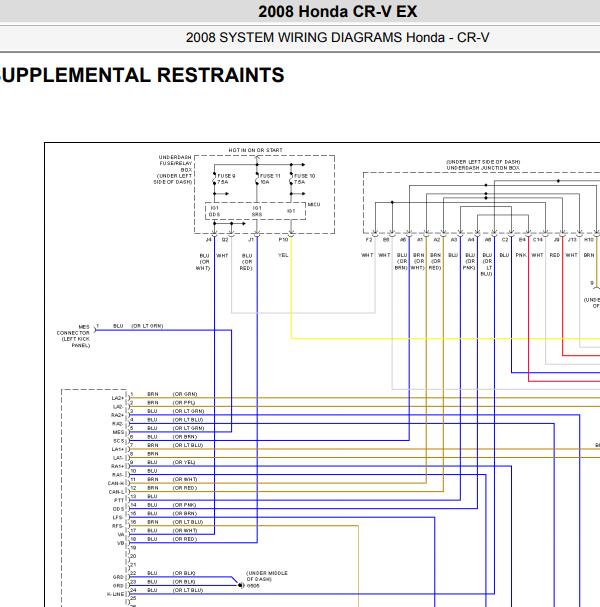
Task: Click the "RED" wire color label under J9
Action: 555,255
